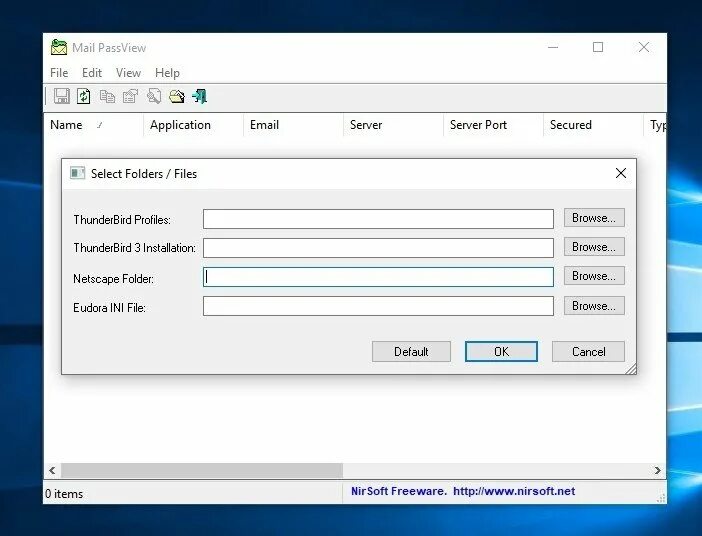The height and width of the screenshot is (536, 702).
Task: Click the horizontal scrollbar thumb
Action: coord(202,470)
